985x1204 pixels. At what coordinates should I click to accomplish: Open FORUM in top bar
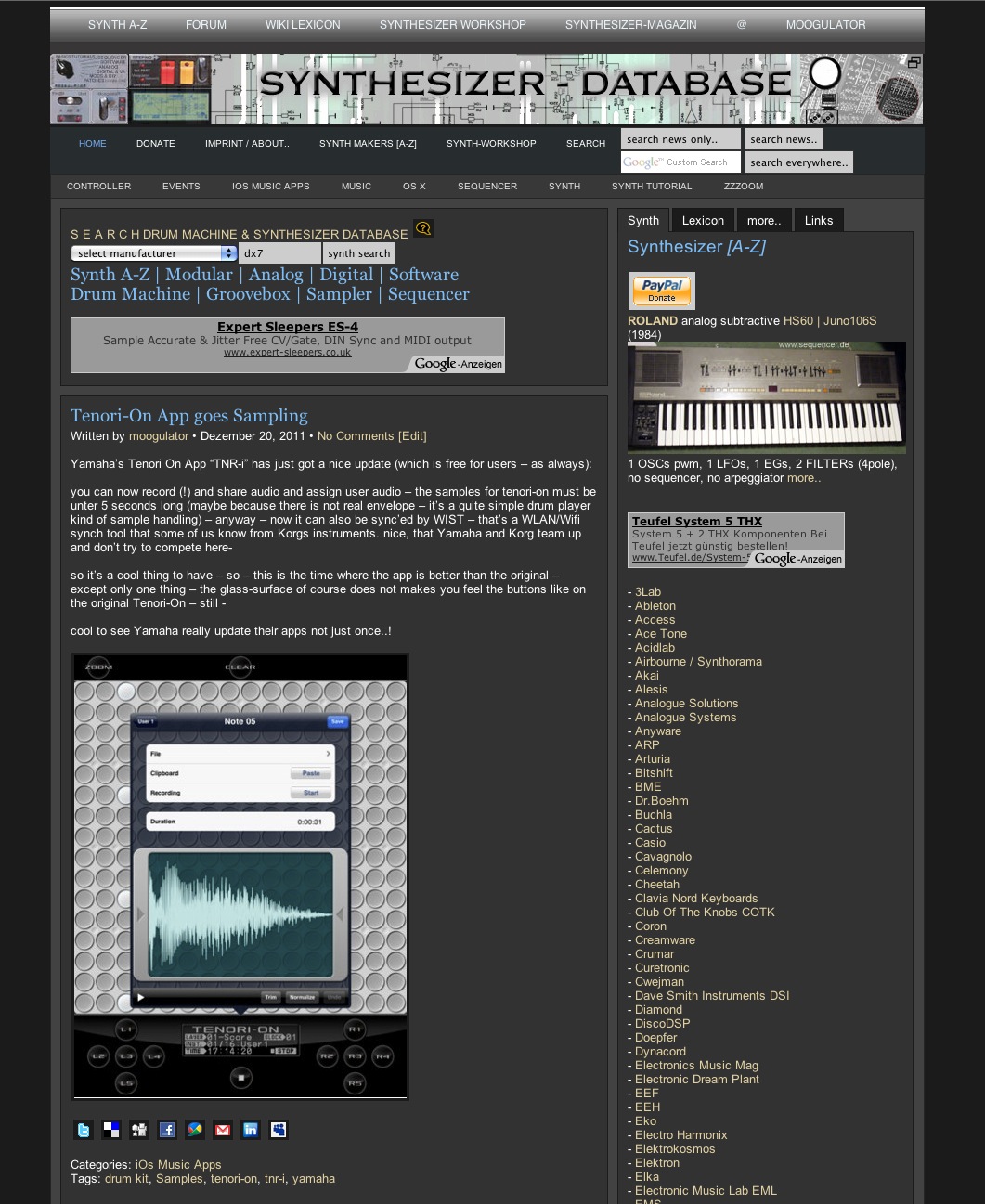[x=206, y=25]
